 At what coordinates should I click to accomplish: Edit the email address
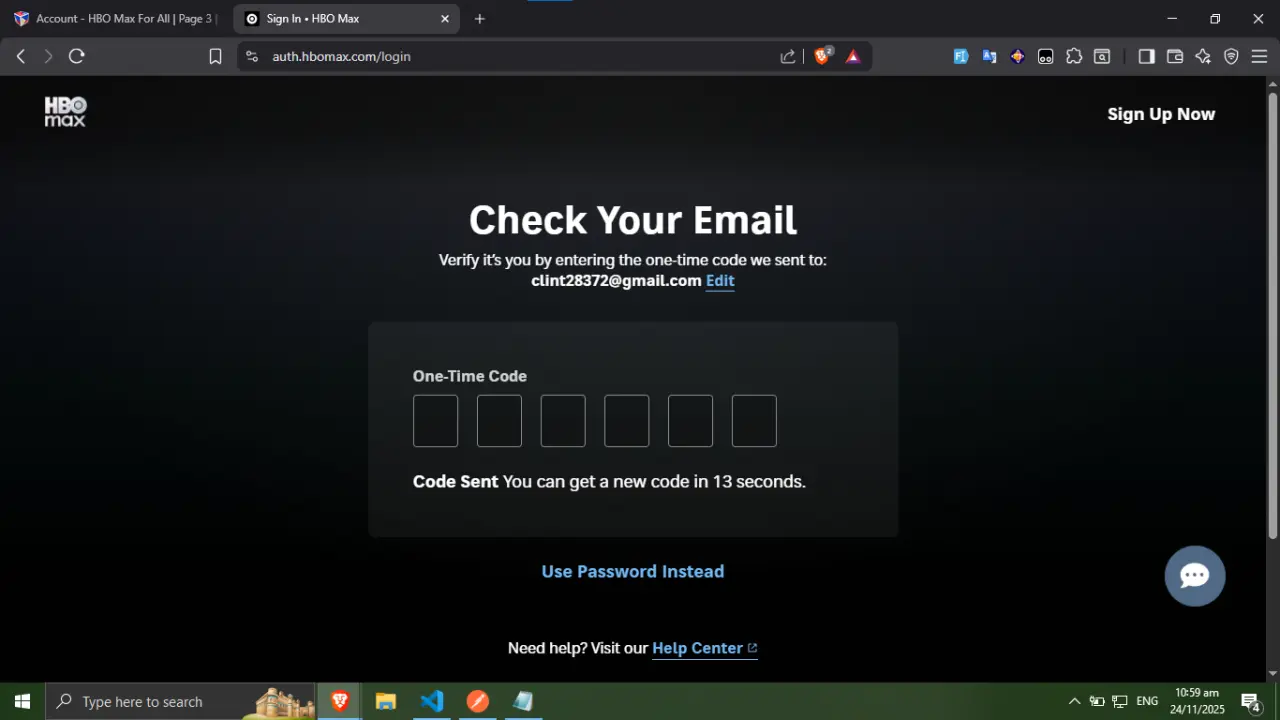[720, 281]
